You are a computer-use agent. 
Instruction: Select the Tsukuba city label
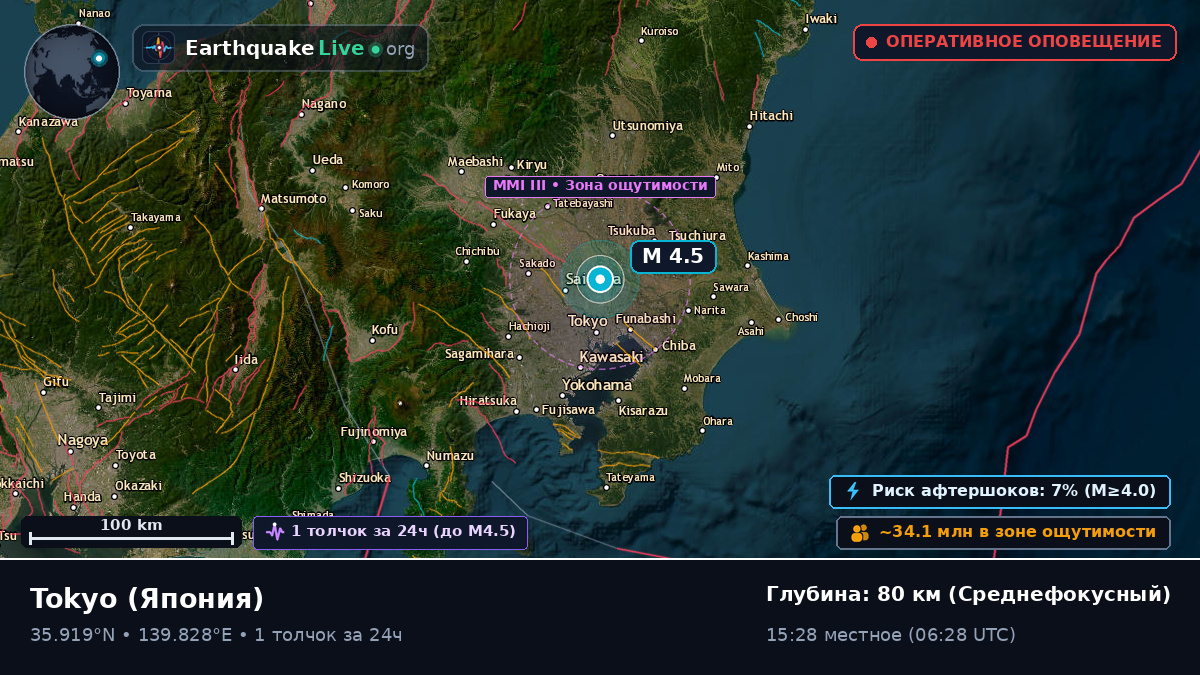click(x=631, y=231)
